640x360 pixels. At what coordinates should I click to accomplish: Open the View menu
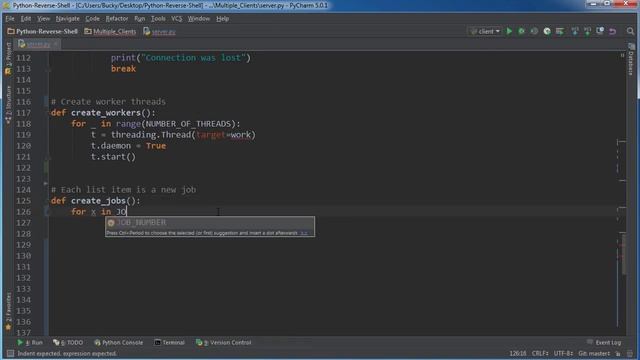tap(43, 19)
